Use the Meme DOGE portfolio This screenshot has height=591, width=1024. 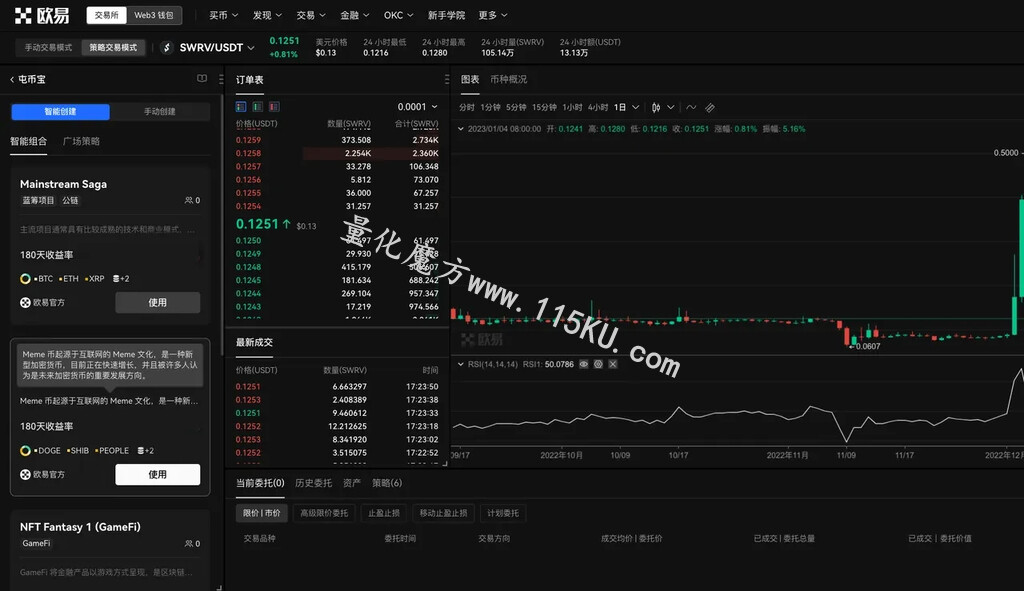[157, 475]
